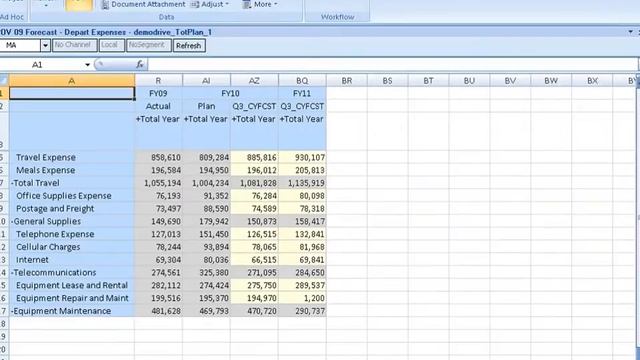Click the Local button
This screenshot has width=640, height=360.
[111, 45]
